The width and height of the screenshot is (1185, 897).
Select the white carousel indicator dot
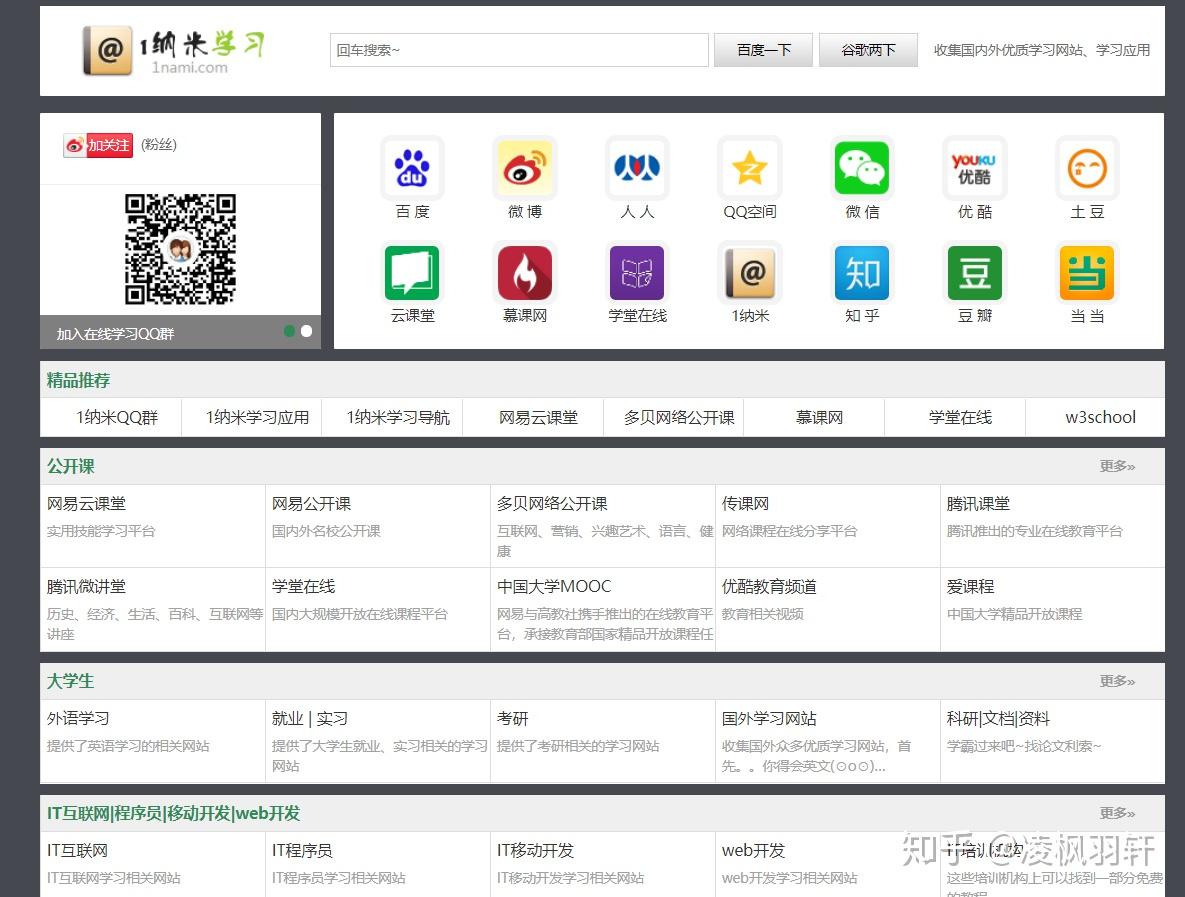pyautogui.click(x=306, y=331)
